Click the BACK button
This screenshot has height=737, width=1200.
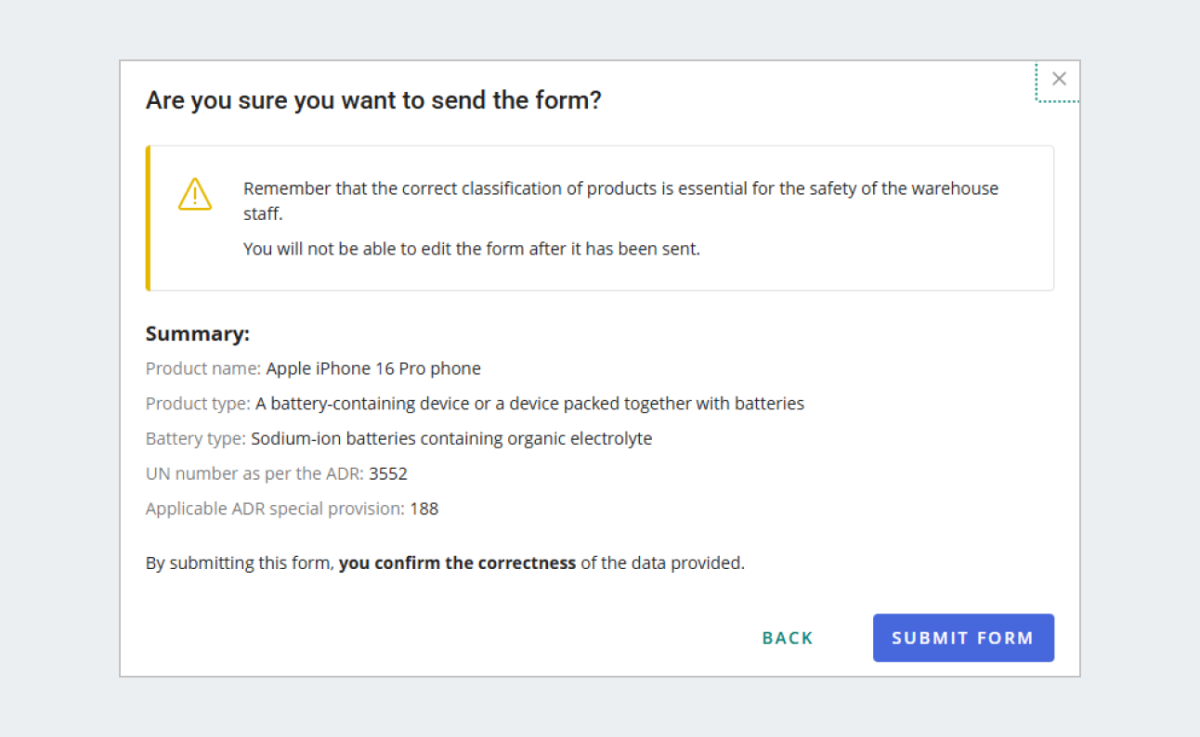click(787, 637)
